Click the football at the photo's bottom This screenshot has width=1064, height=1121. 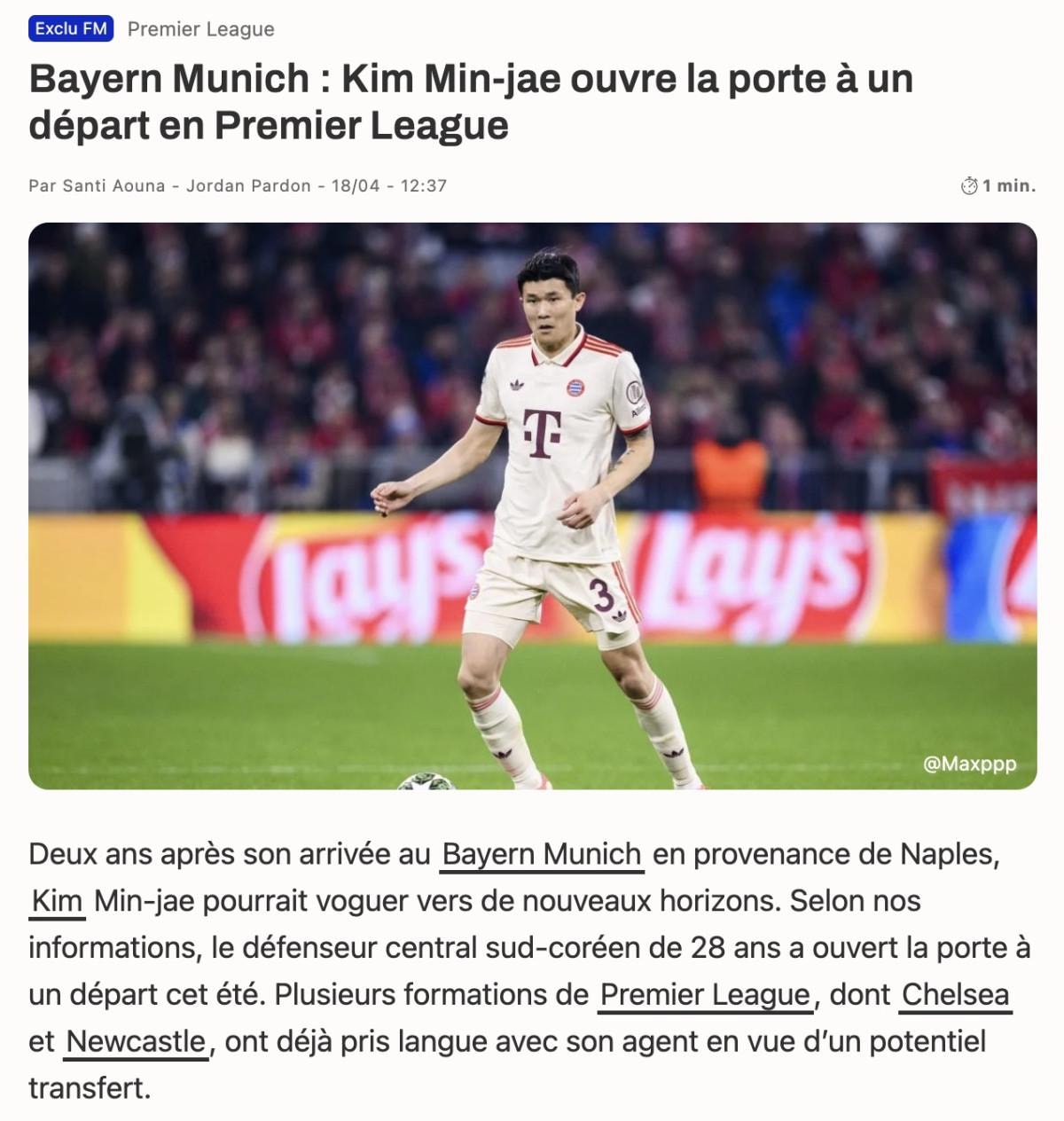click(x=426, y=781)
